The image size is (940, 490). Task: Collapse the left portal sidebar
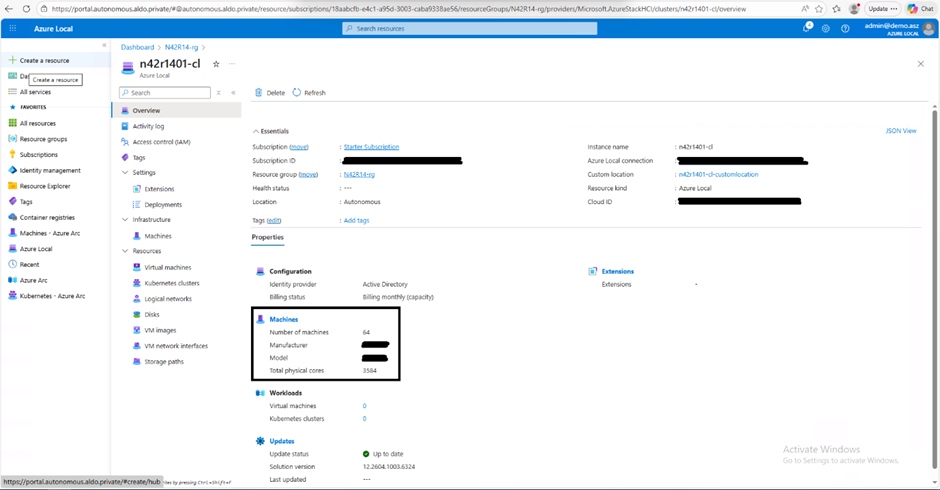click(104, 45)
